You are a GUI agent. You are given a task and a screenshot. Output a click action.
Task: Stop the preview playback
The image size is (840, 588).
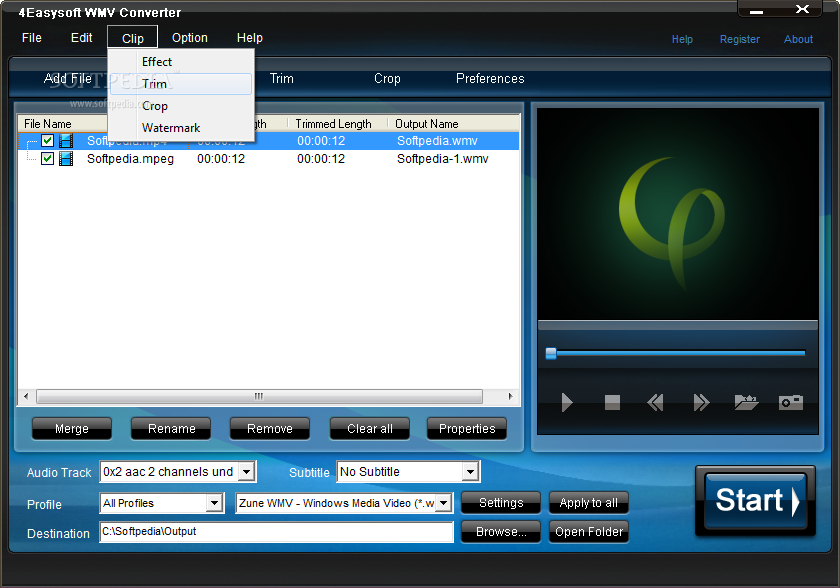[612, 402]
